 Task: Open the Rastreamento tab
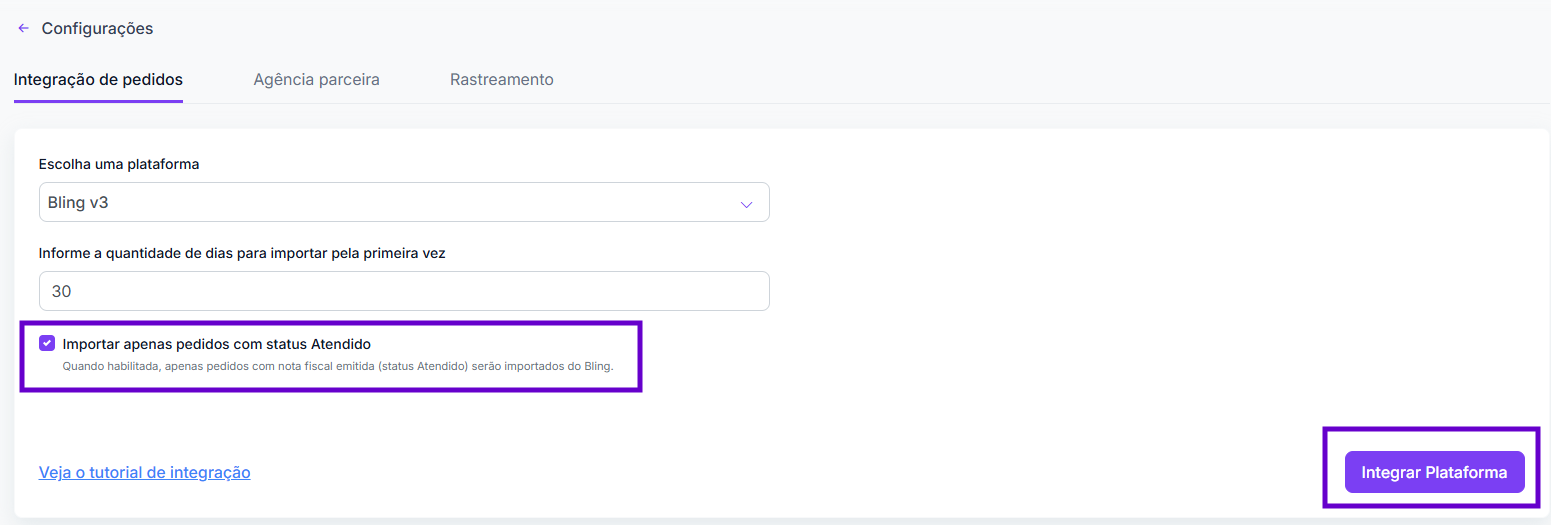[502, 79]
